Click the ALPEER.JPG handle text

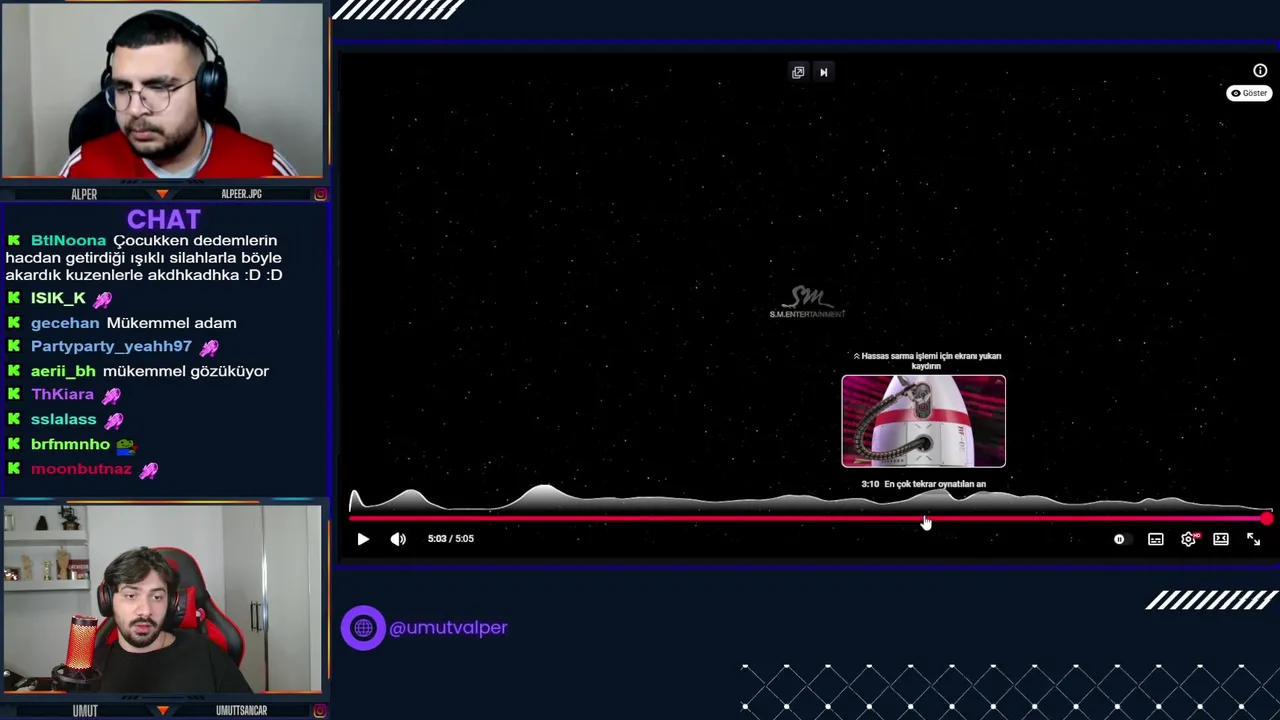pyautogui.click(x=241, y=194)
